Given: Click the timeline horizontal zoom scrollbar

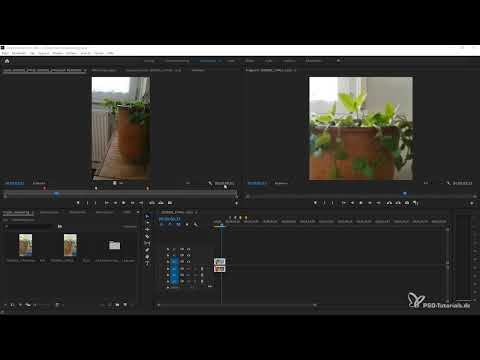Looking at the screenshot, I should pos(237,305).
